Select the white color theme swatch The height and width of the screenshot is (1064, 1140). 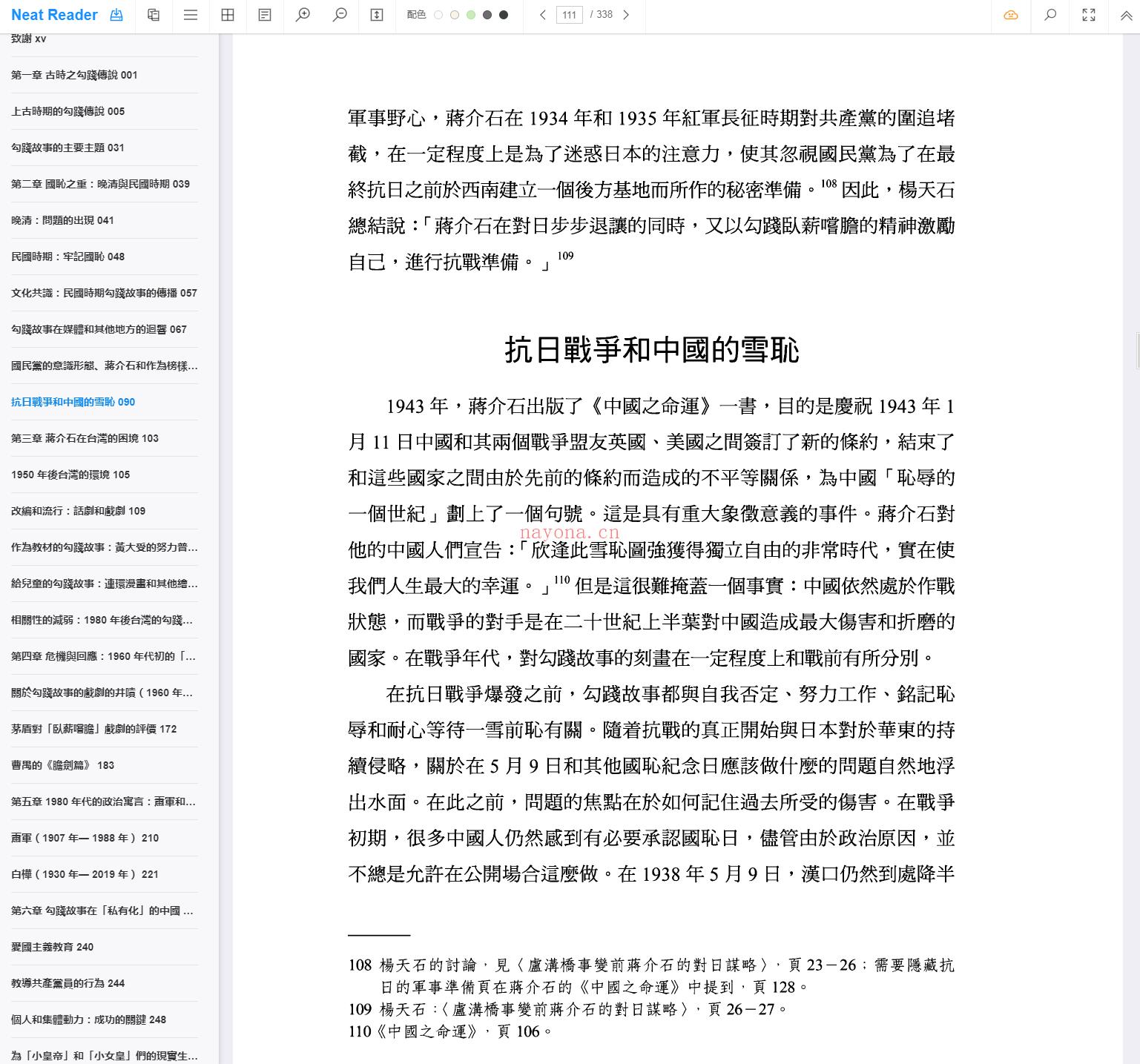pyautogui.click(x=438, y=15)
